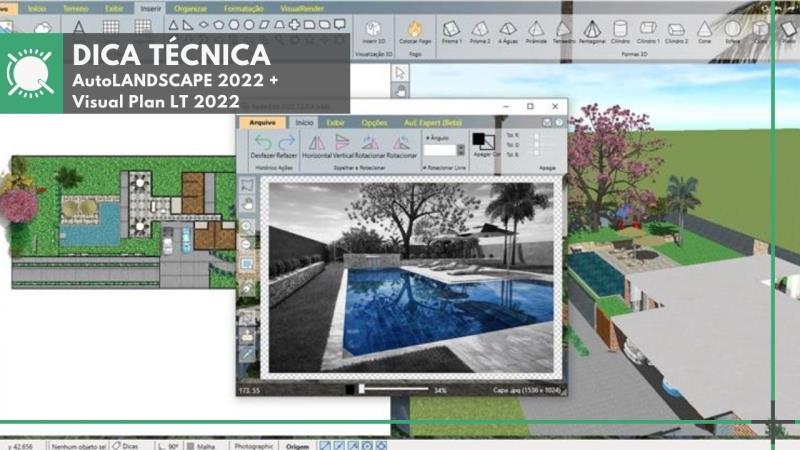Click the first Rotacionar icon
Image resolution: width=800 pixels, height=450 pixels.
click(x=370, y=142)
